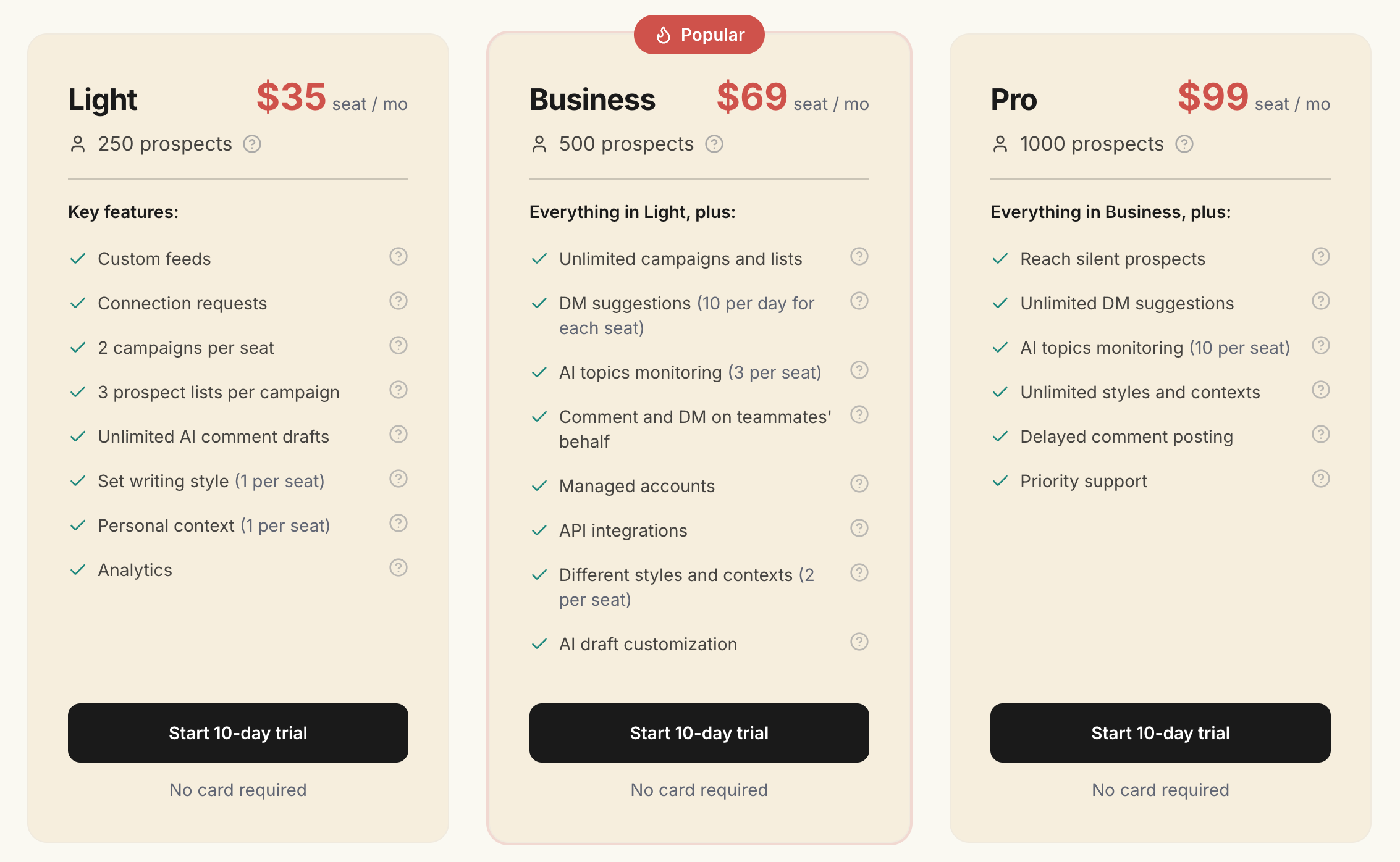Click the help icon beside 500 prospects
The width and height of the screenshot is (1400, 862).
click(x=714, y=144)
